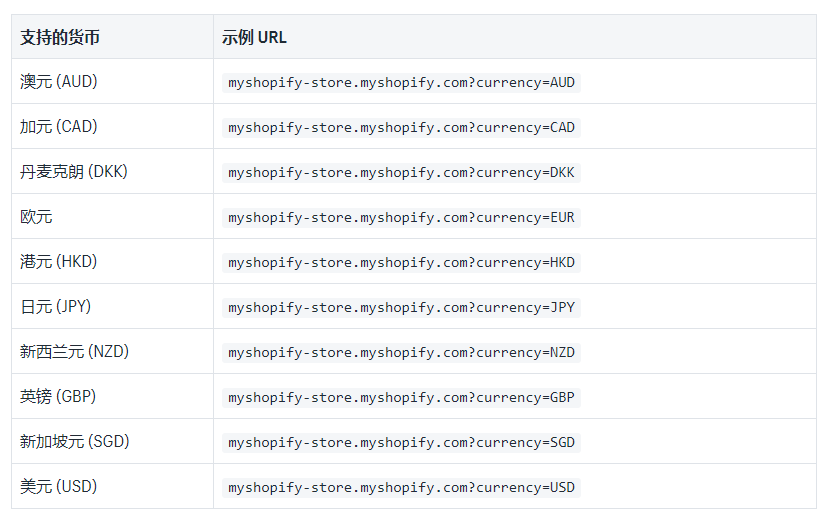Click the 美元 (USD) cell
This screenshot has height=522, width=838.
point(112,486)
